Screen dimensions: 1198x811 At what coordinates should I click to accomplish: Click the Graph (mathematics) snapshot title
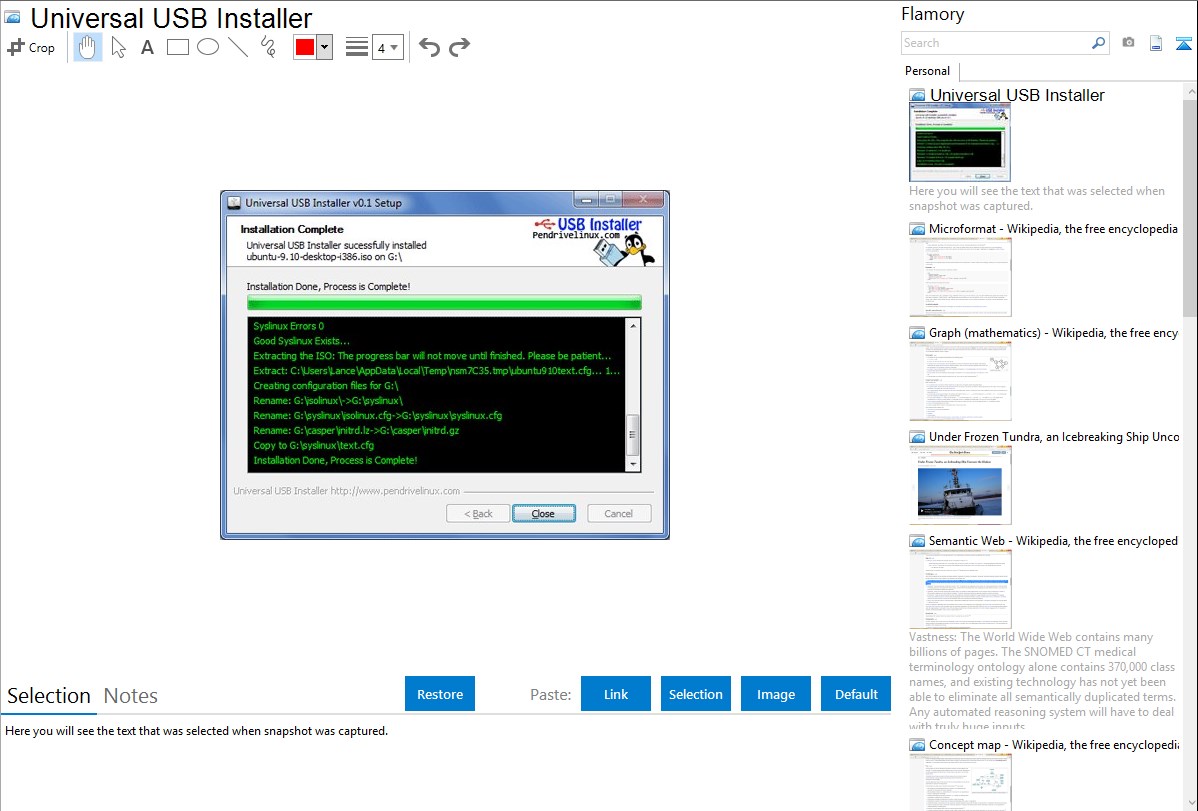(x=1053, y=333)
